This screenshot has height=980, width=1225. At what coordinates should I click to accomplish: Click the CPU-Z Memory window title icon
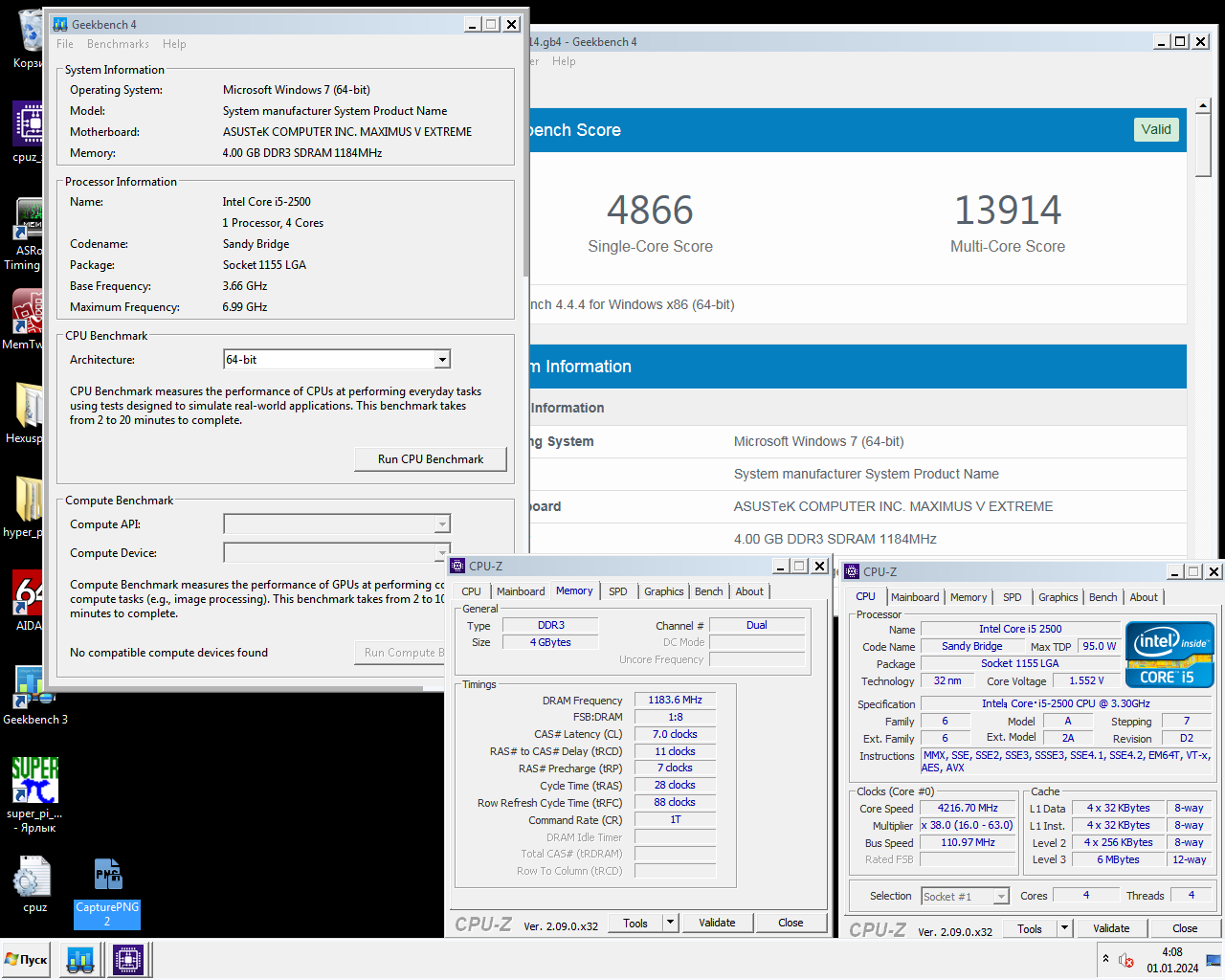[x=457, y=566]
